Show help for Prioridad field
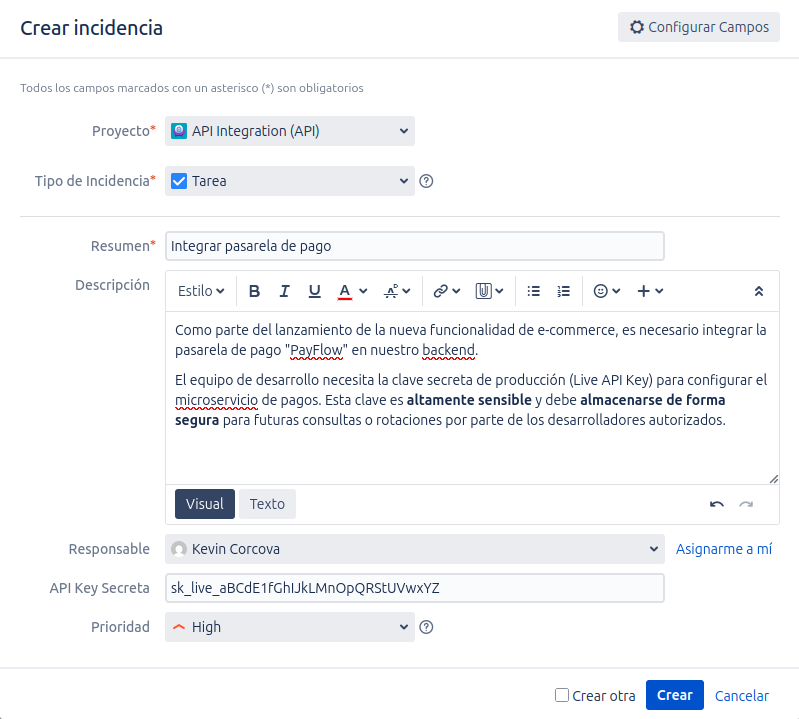Image resolution: width=799 pixels, height=719 pixels. [426, 627]
